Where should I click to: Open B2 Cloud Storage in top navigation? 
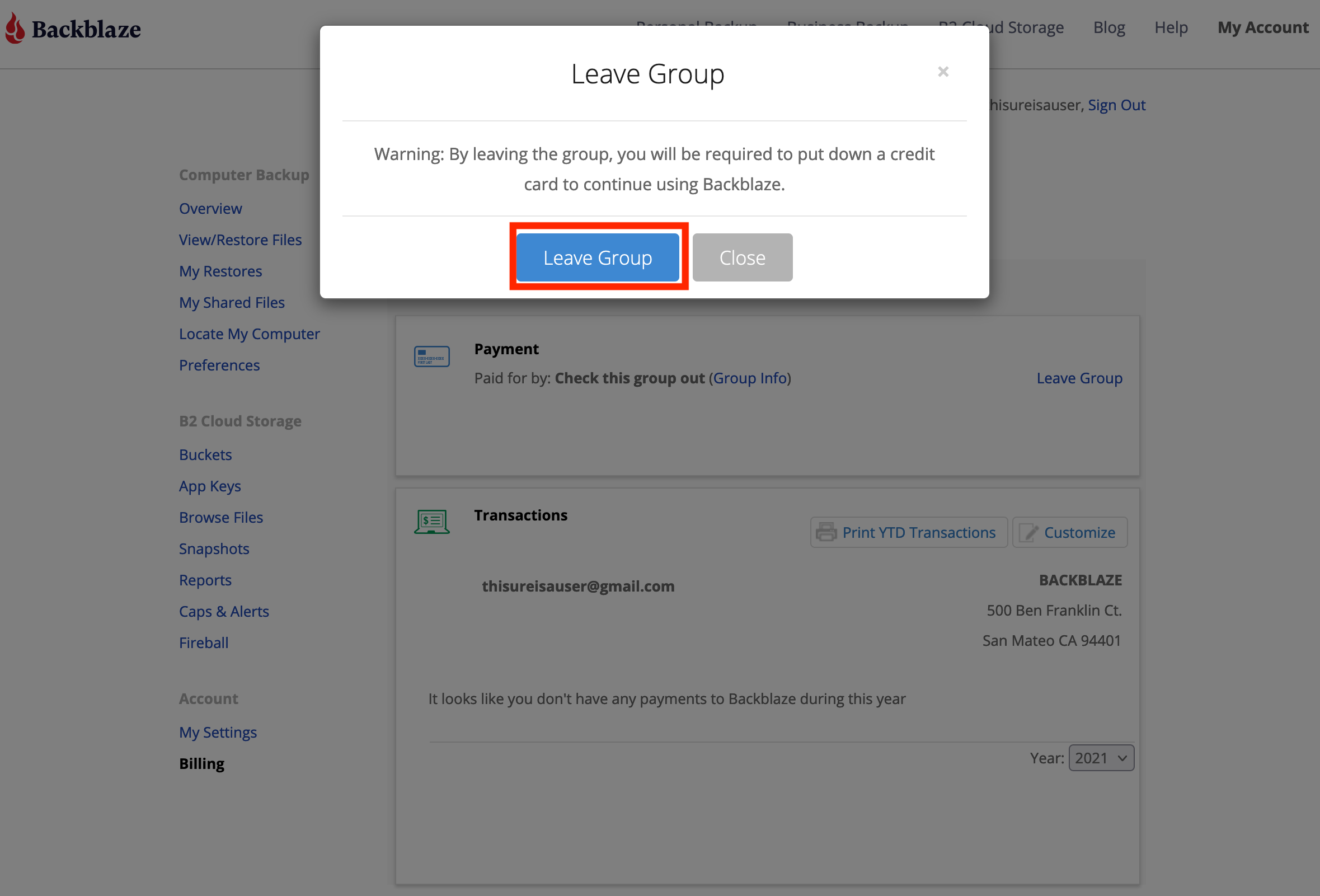[1026, 27]
